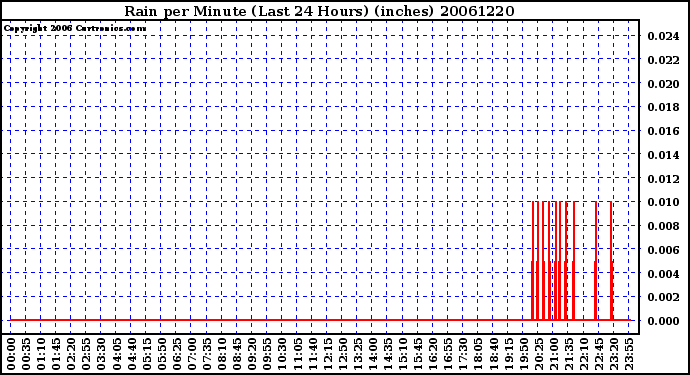Viewport: 690px width, 375px height.
Task: Choose the 06:25 x-axis label
Action: (x=176, y=354)
